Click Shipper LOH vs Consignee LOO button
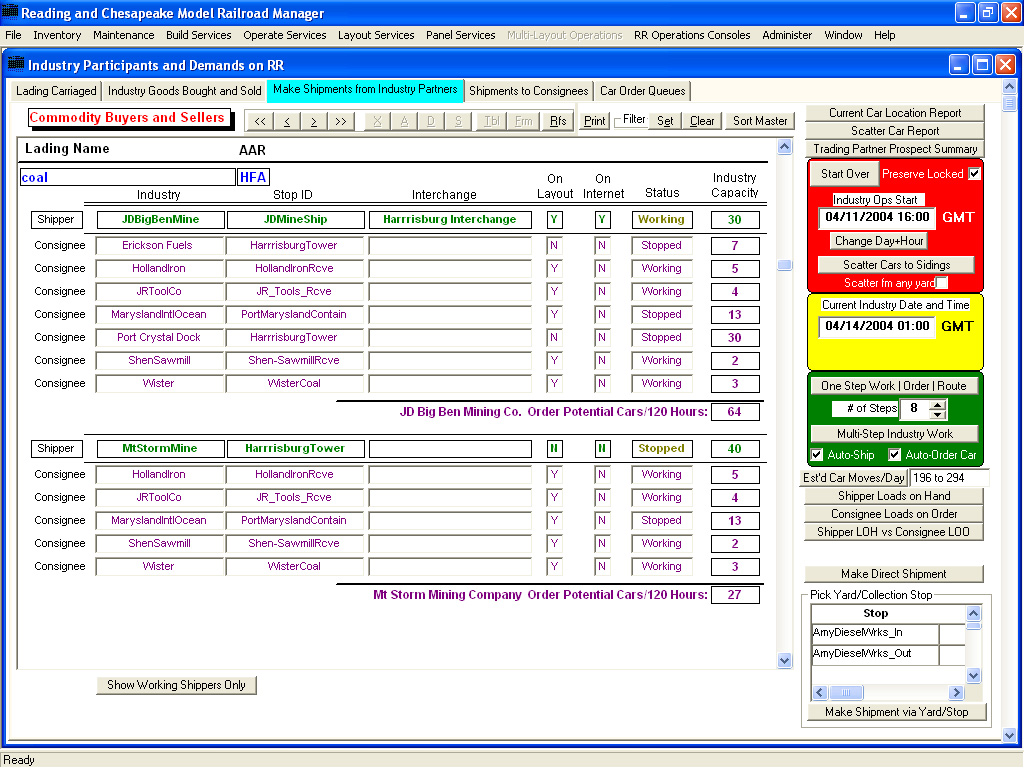 coord(893,532)
